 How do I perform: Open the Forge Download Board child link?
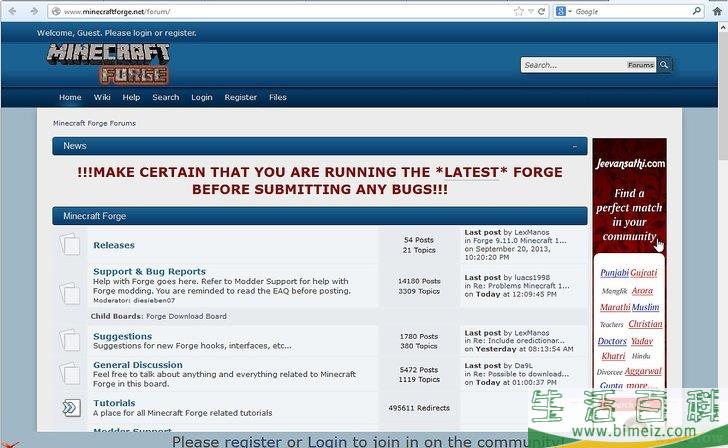pos(186,316)
